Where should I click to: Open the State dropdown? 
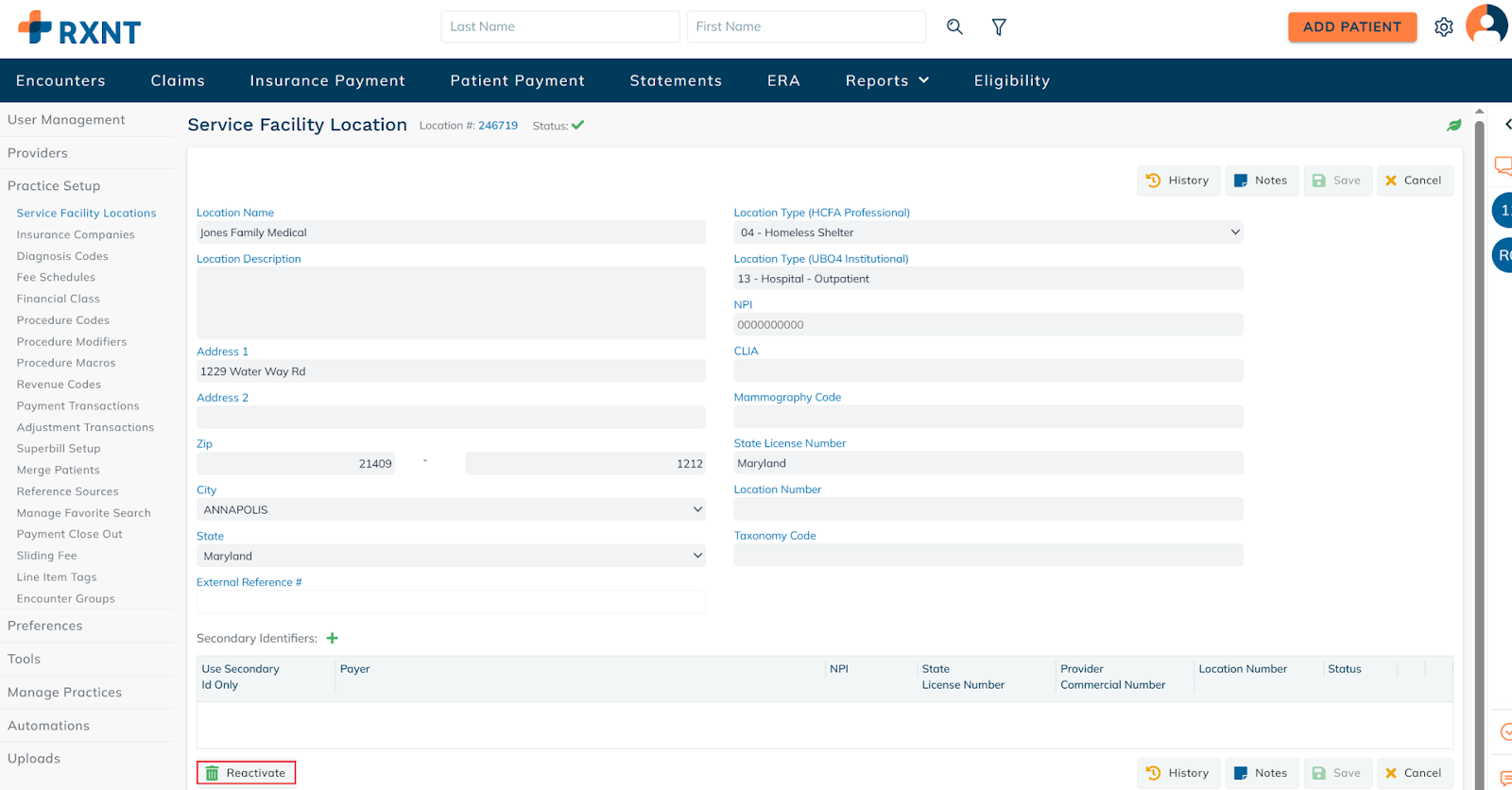451,557
